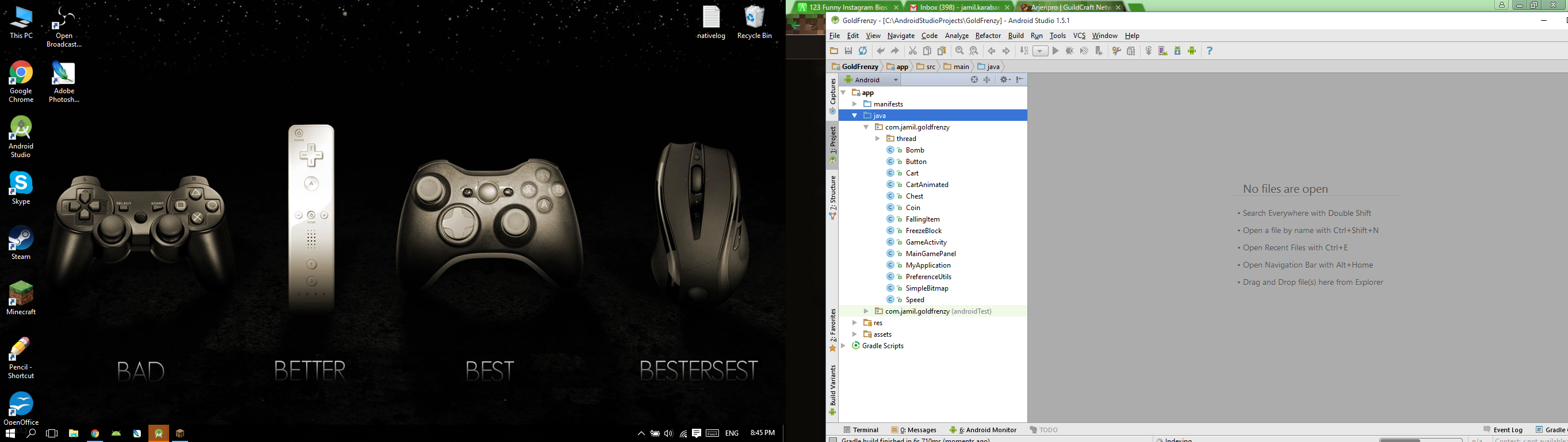Viewport: 1568px width, 442px height.
Task: Open the File menu
Action: 835,36
